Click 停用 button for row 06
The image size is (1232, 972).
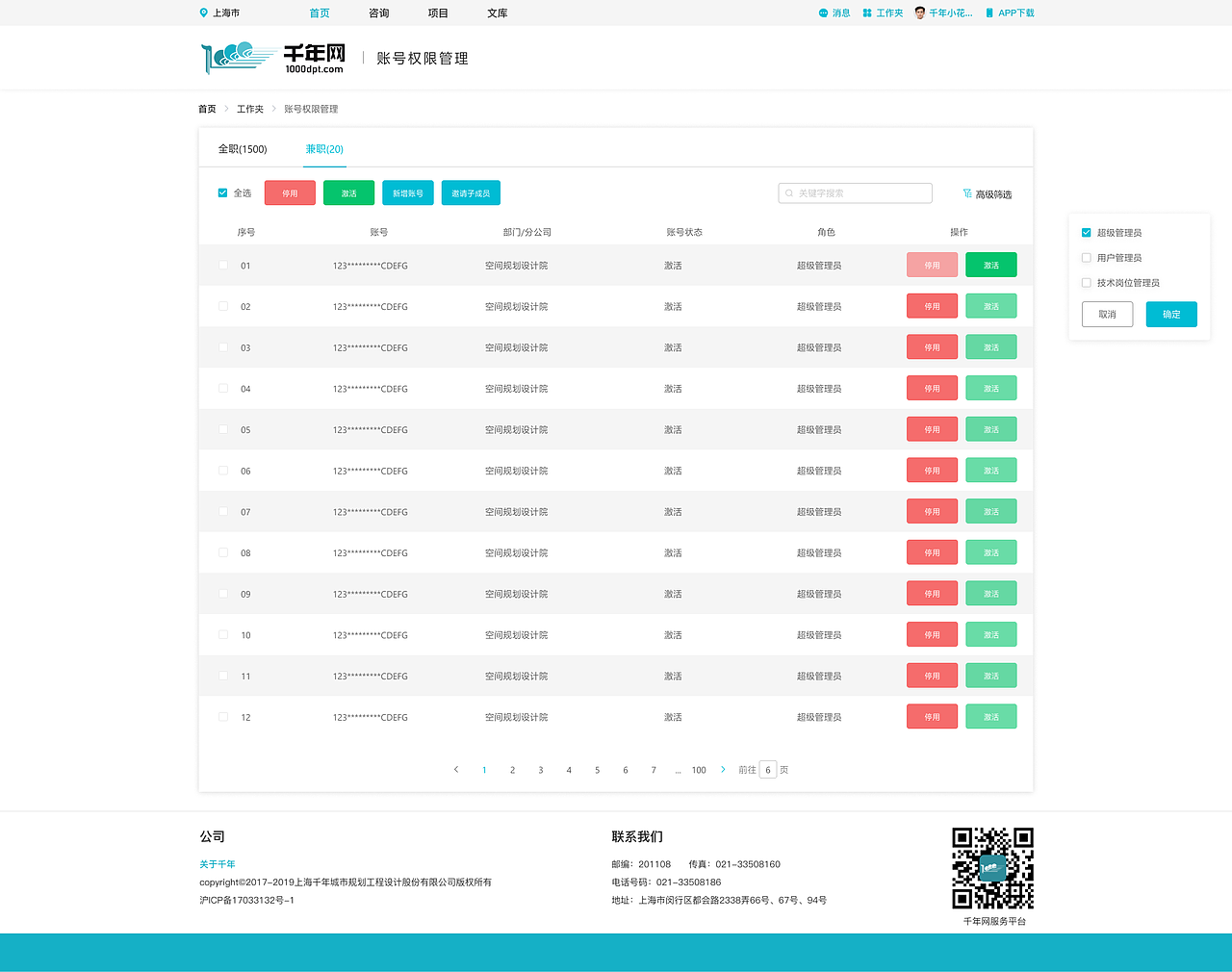click(932, 471)
